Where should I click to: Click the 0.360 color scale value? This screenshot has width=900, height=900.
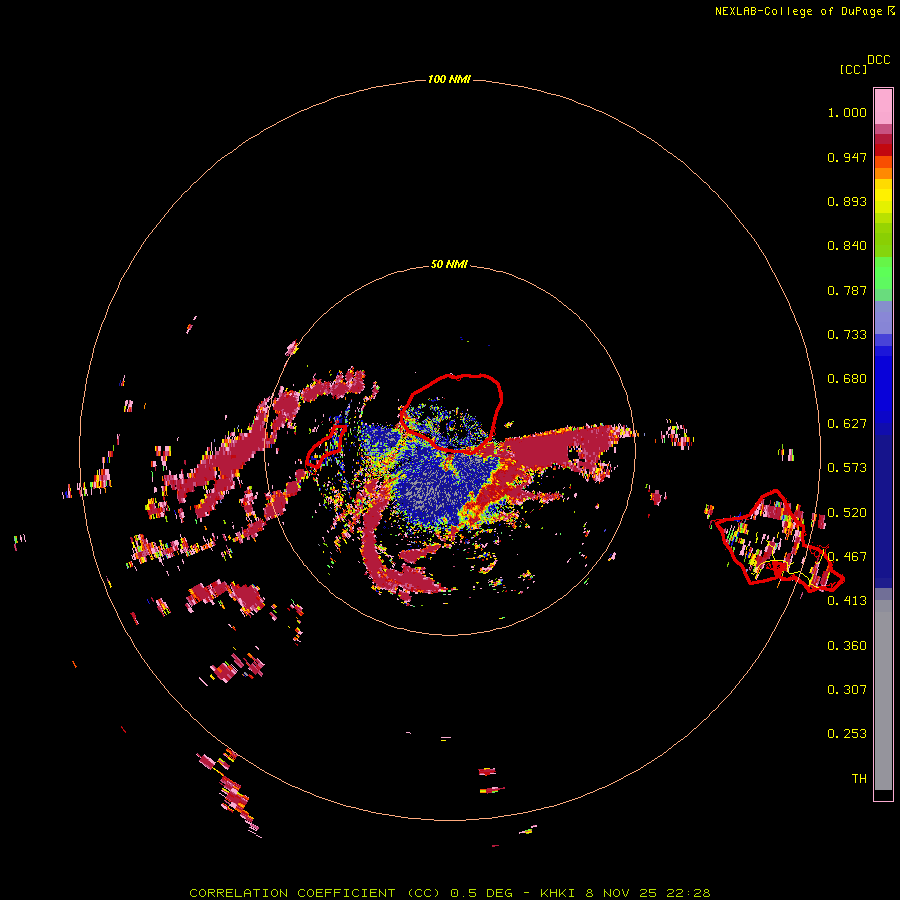coord(847,646)
